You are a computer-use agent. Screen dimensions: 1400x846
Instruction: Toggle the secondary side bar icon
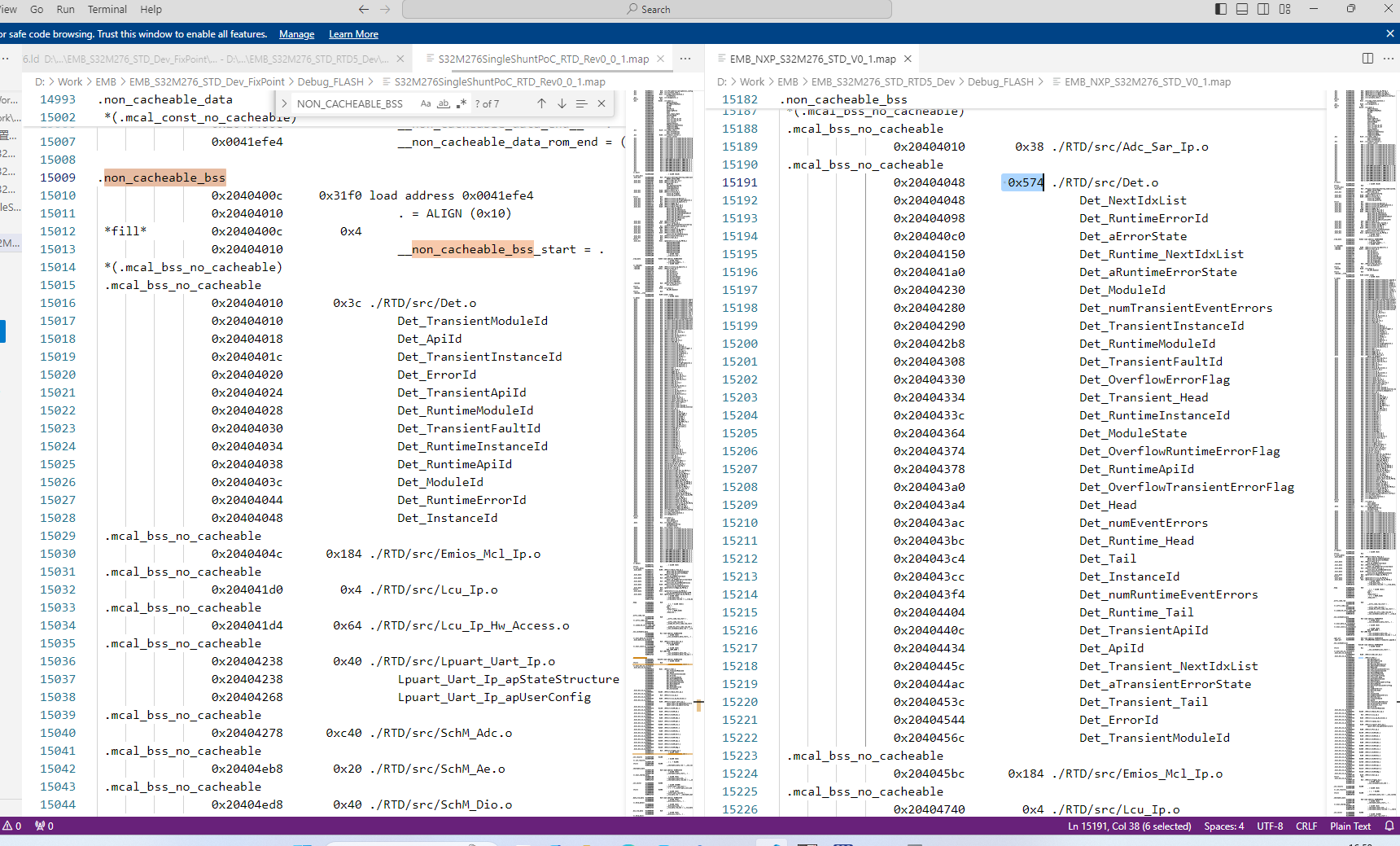tap(1262, 9)
